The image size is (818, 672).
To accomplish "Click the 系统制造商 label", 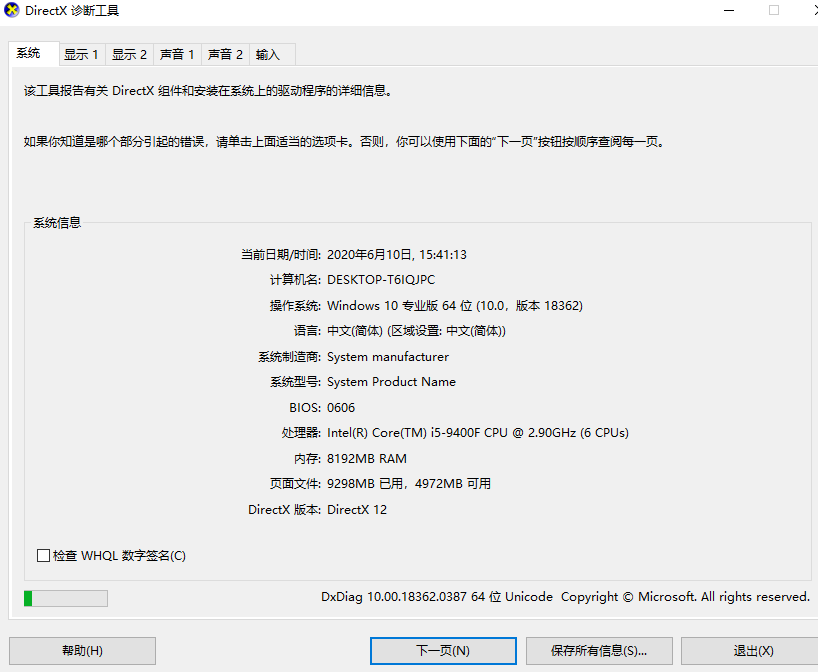I will [x=290, y=357].
